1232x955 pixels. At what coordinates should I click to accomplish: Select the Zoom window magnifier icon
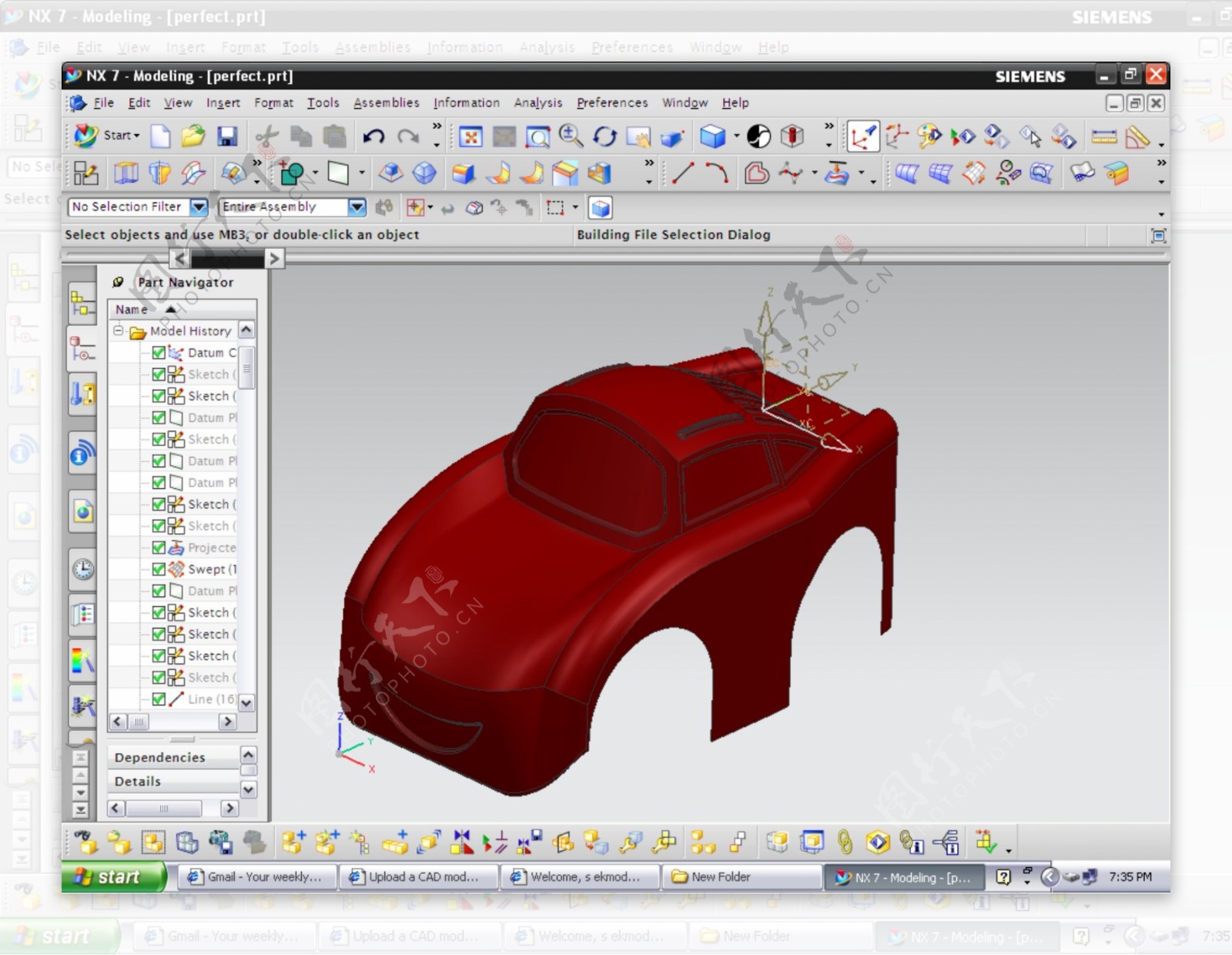[x=537, y=137]
